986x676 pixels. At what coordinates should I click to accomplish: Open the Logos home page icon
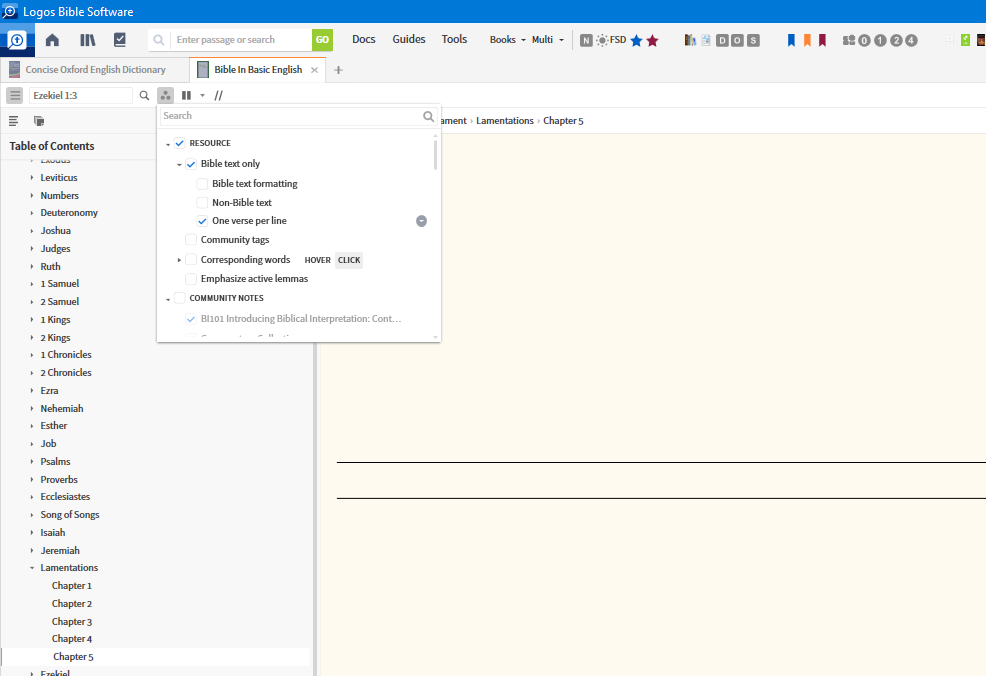click(x=52, y=40)
